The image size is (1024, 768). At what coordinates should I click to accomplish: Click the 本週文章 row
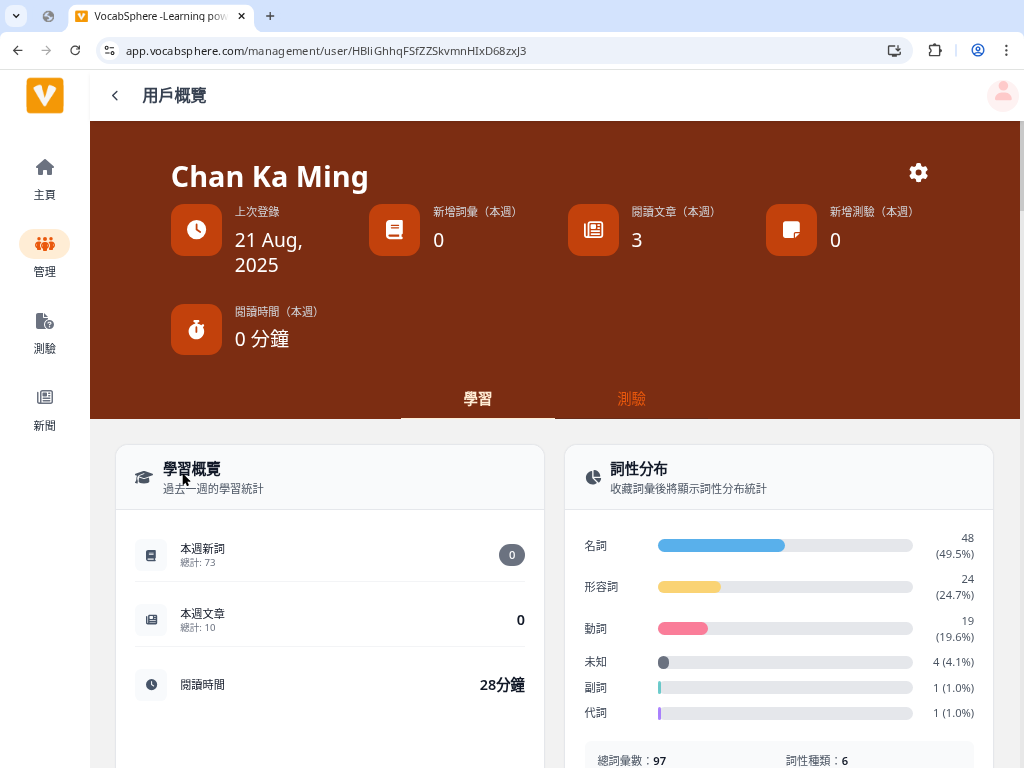pyautogui.click(x=330, y=620)
